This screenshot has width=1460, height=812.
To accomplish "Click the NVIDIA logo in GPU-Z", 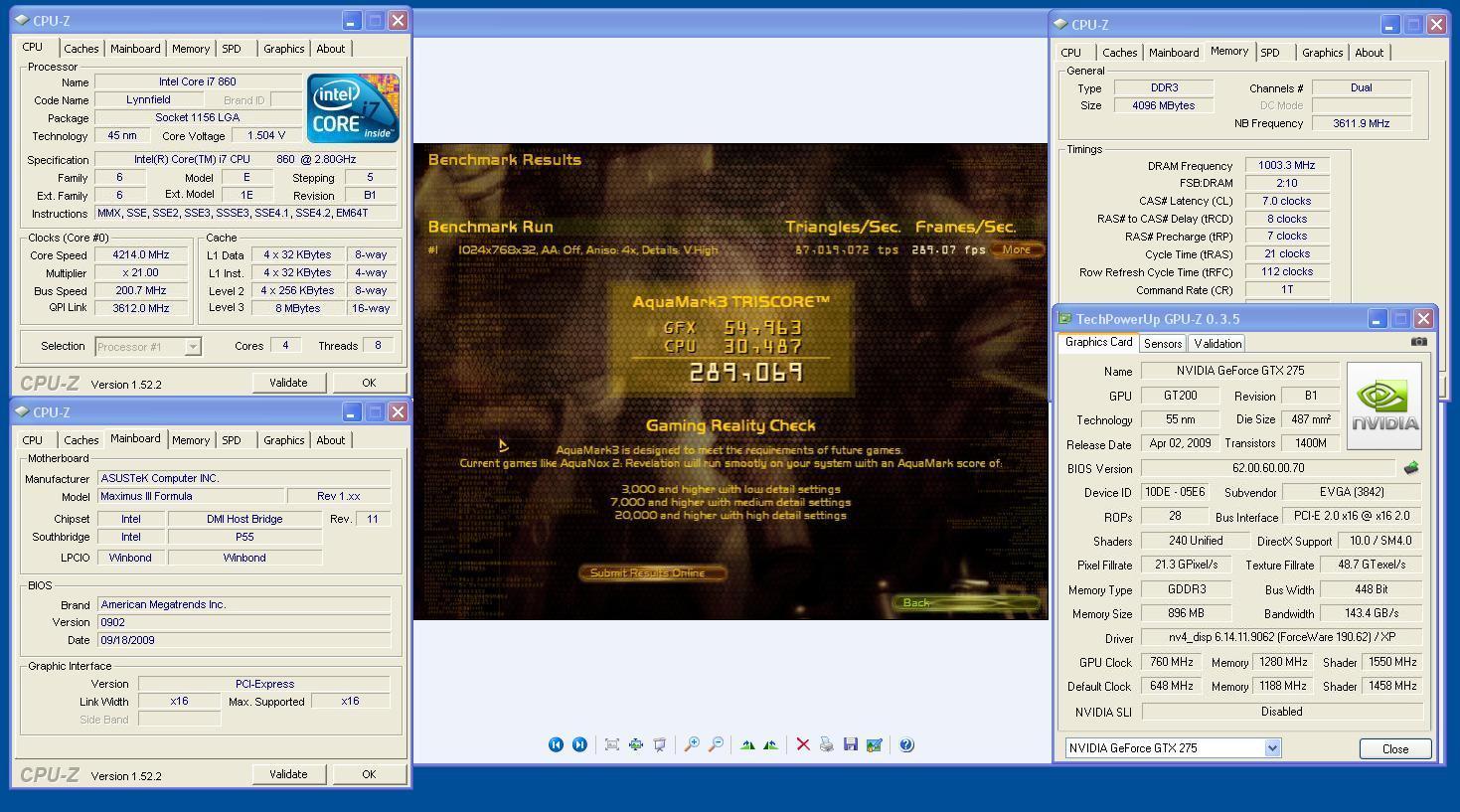I will tap(1383, 406).
